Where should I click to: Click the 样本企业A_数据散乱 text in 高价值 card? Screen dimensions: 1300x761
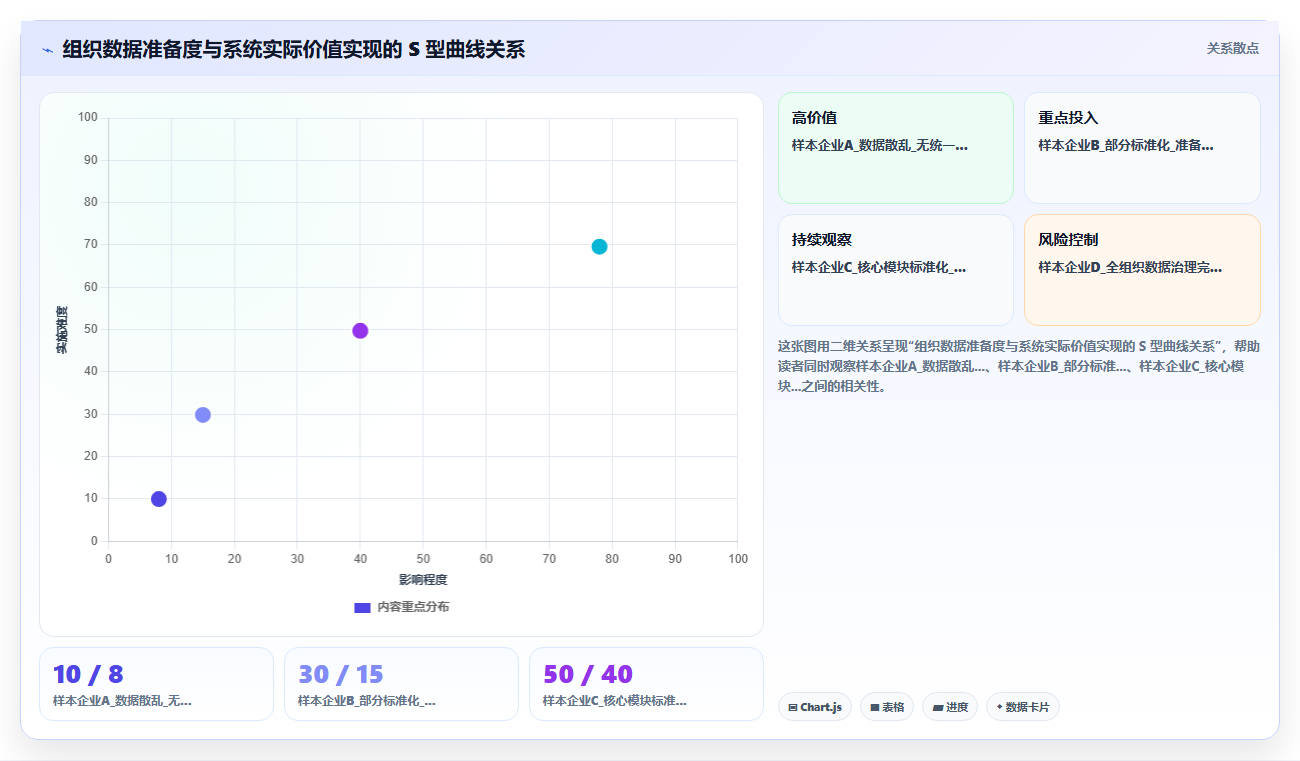[880, 145]
